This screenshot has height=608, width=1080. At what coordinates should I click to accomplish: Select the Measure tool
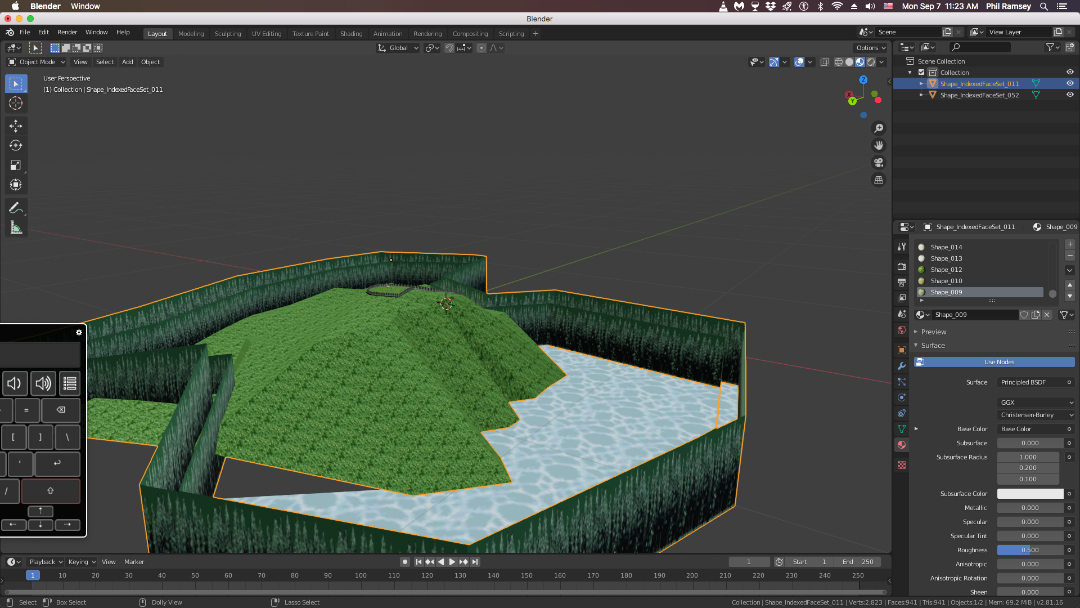(x=15, y=228)
